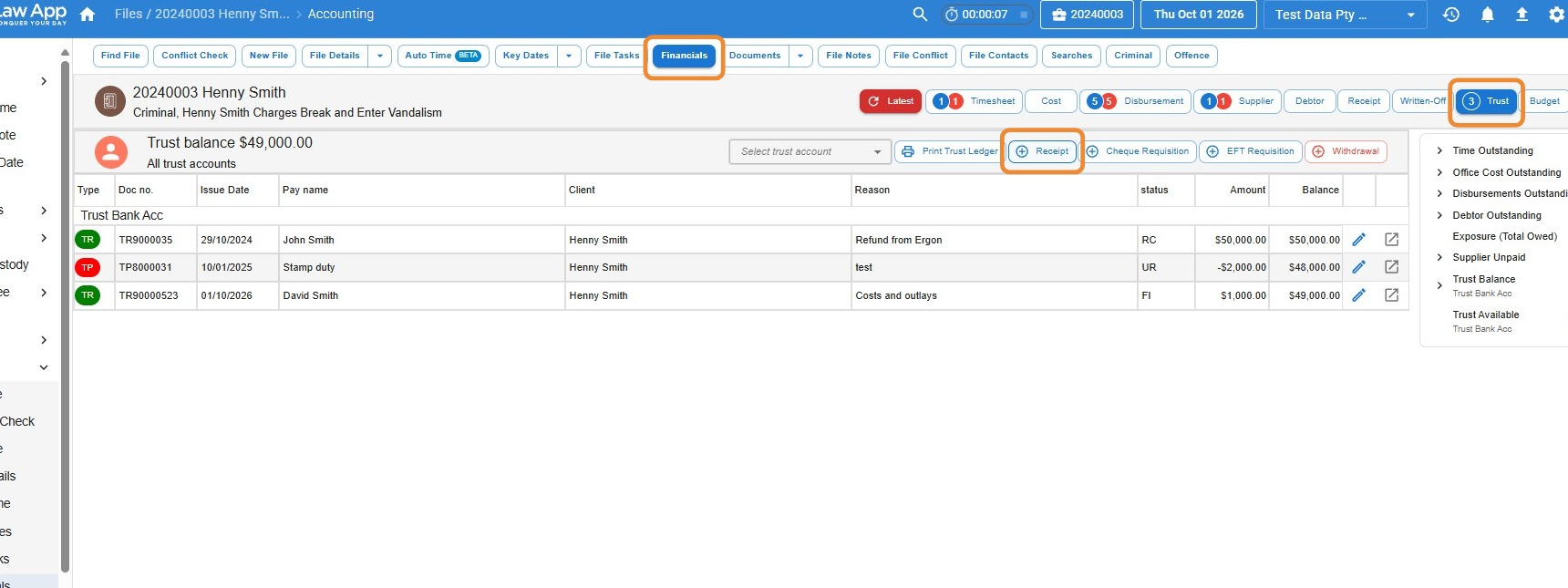Expand Supplier Unpaid section
The height and width of the screenshot is (588, 1568).
pyautogui.click(x=1439, y=257)
